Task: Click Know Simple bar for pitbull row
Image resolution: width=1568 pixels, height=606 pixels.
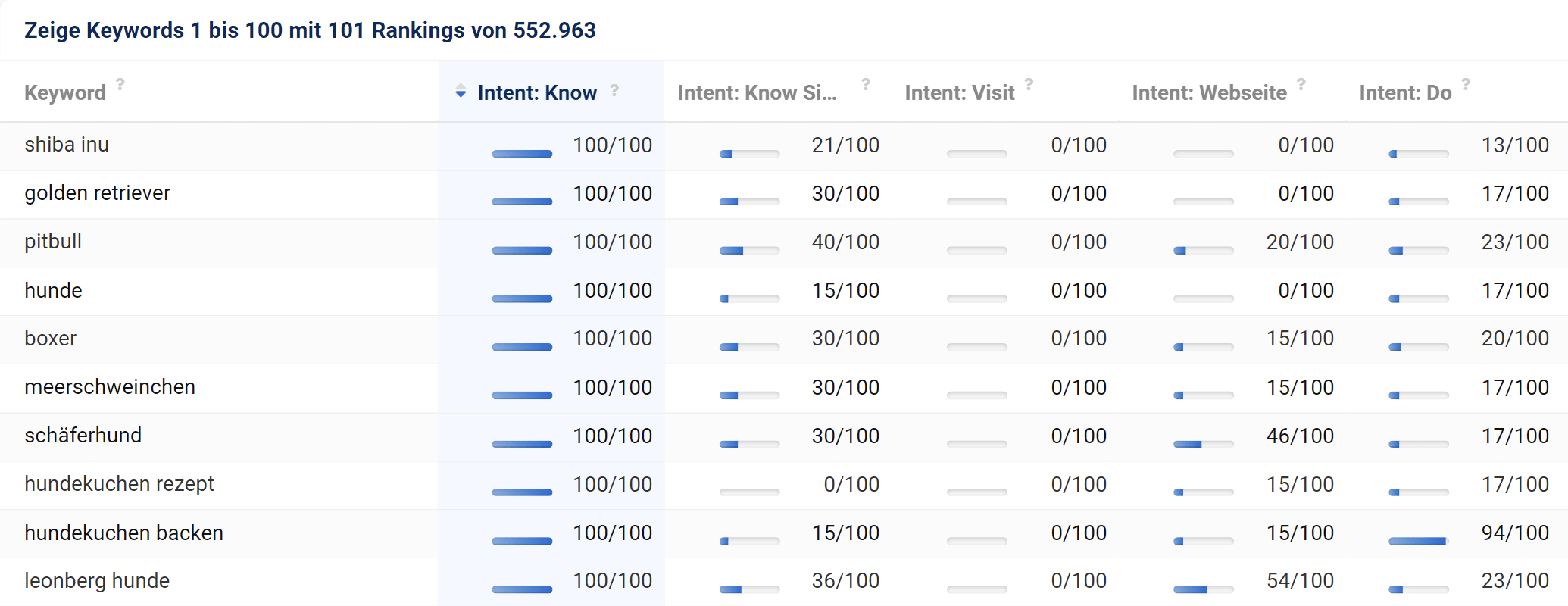Action: coord(749,251)
